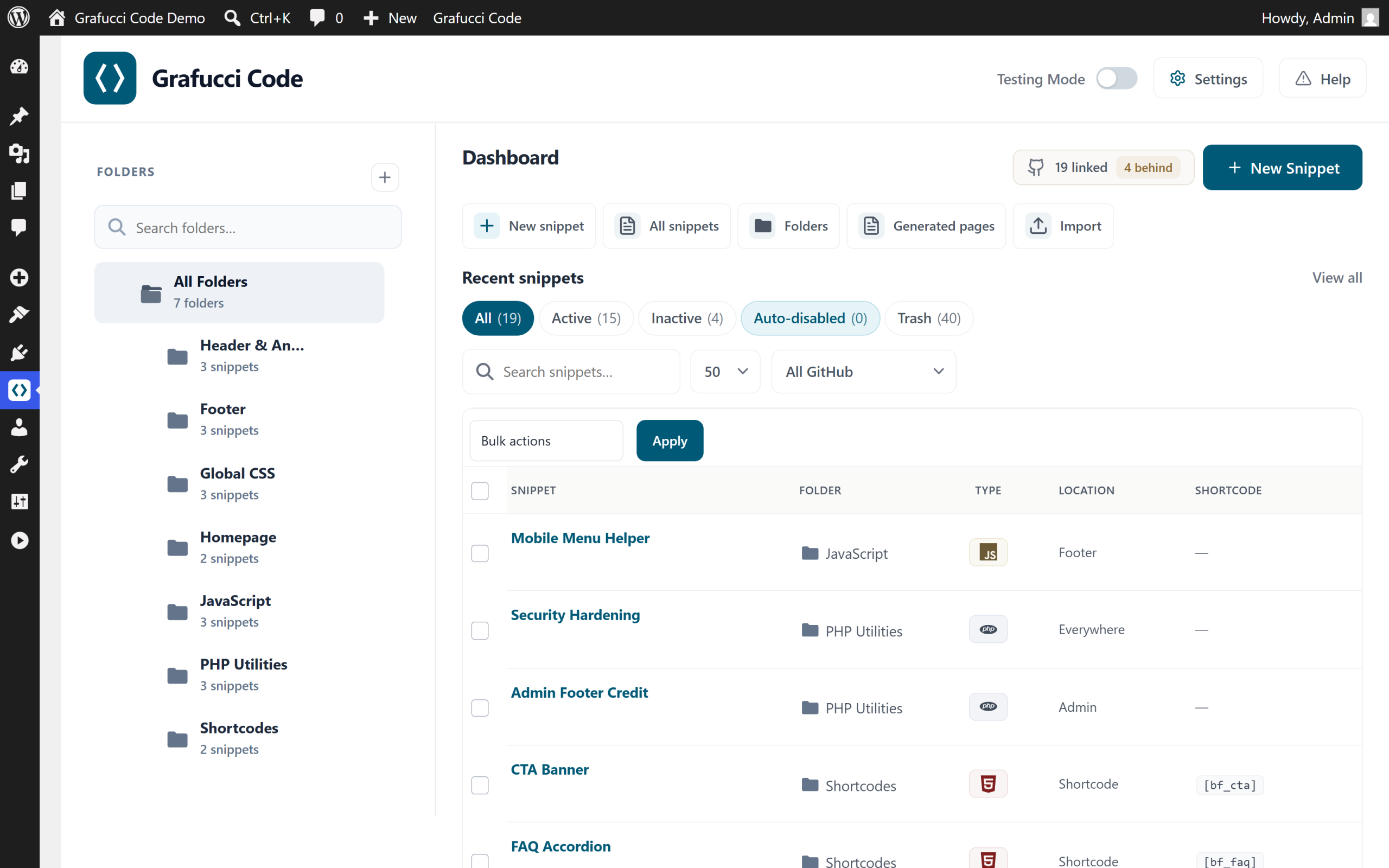Click the Folders quick action
This screenshot has height=868, width=1389.
click(788, 226)
